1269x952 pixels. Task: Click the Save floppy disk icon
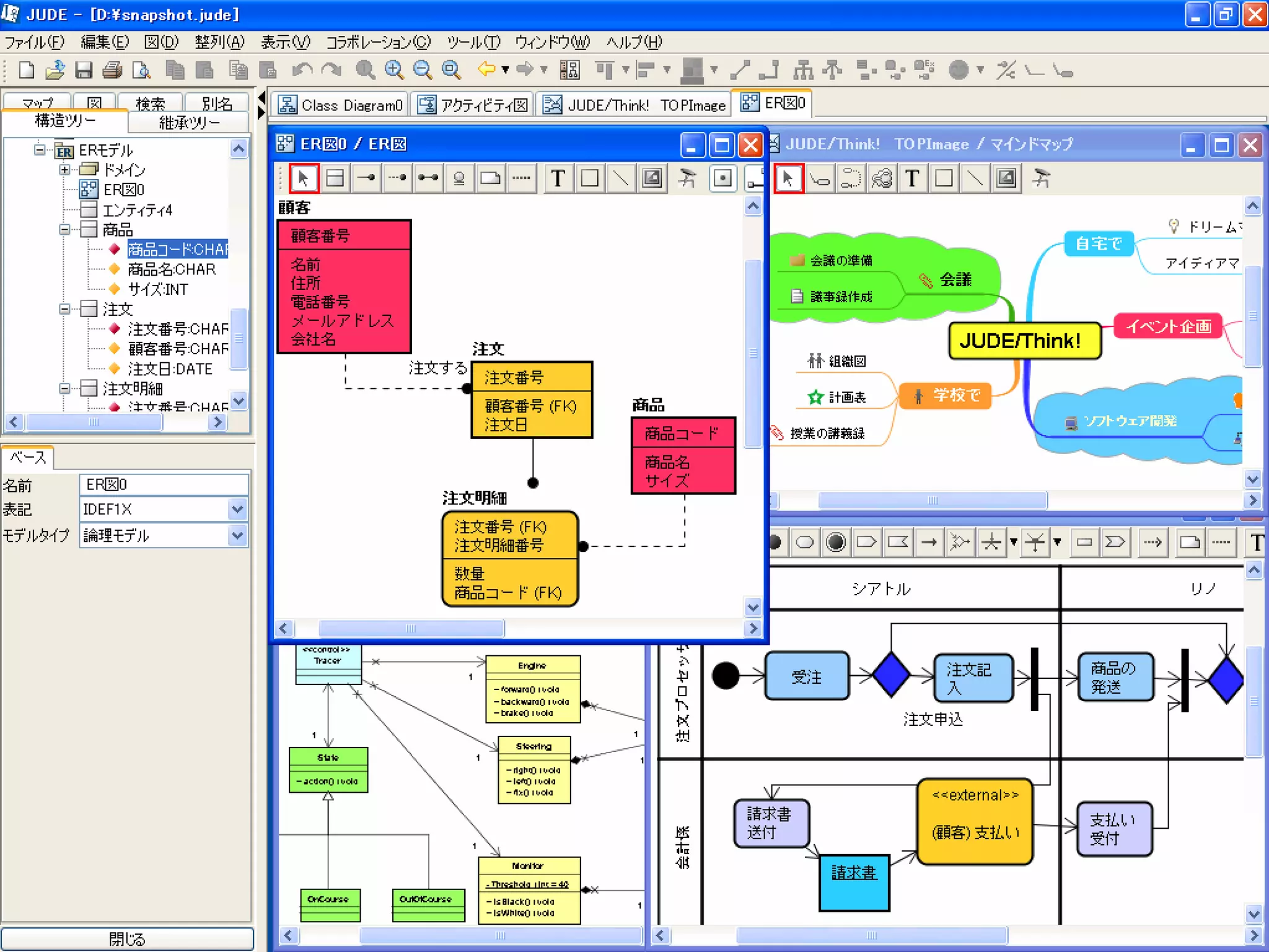pos(84,70)
